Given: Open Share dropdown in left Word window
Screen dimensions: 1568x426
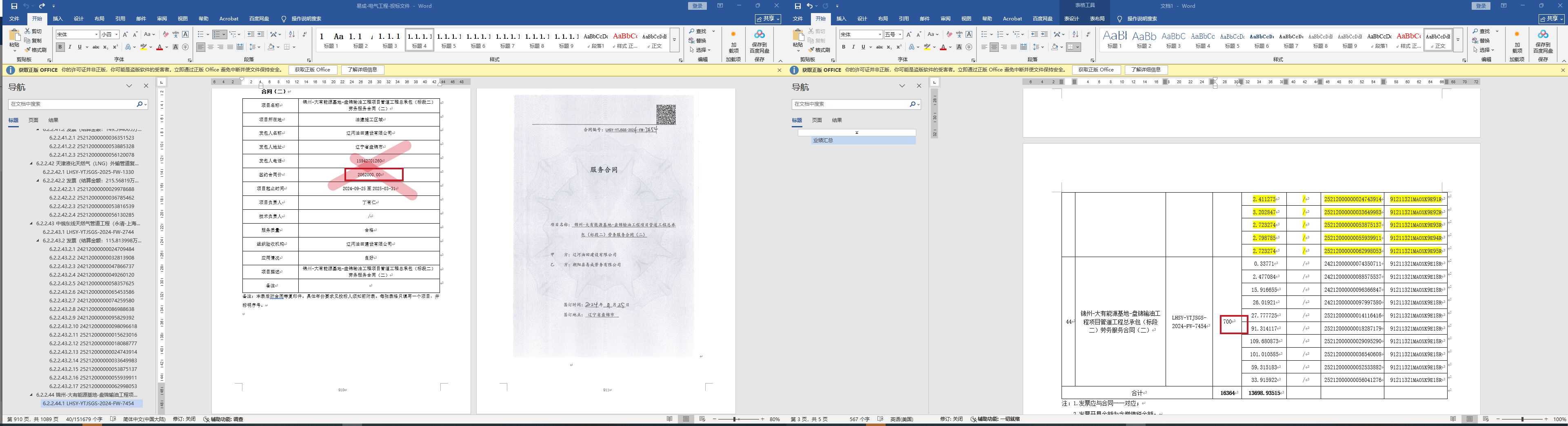Looking at the screenshot, I should tap(769, 19).
